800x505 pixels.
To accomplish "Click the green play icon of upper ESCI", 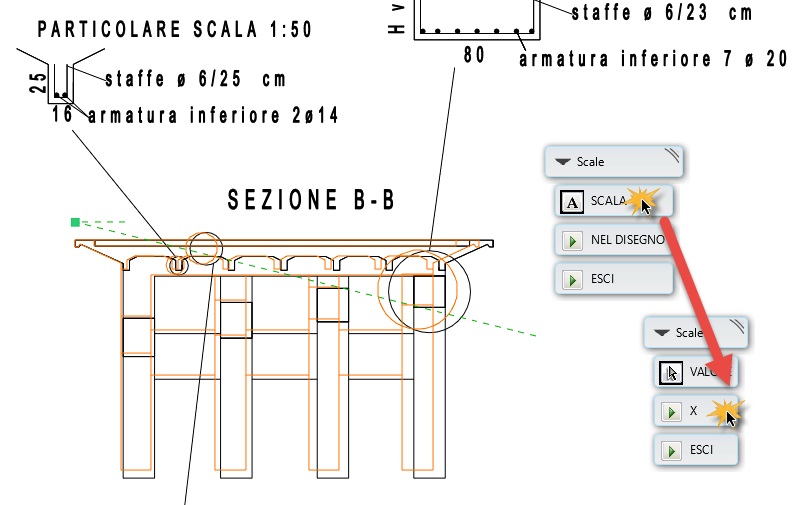I will [572, 280].
